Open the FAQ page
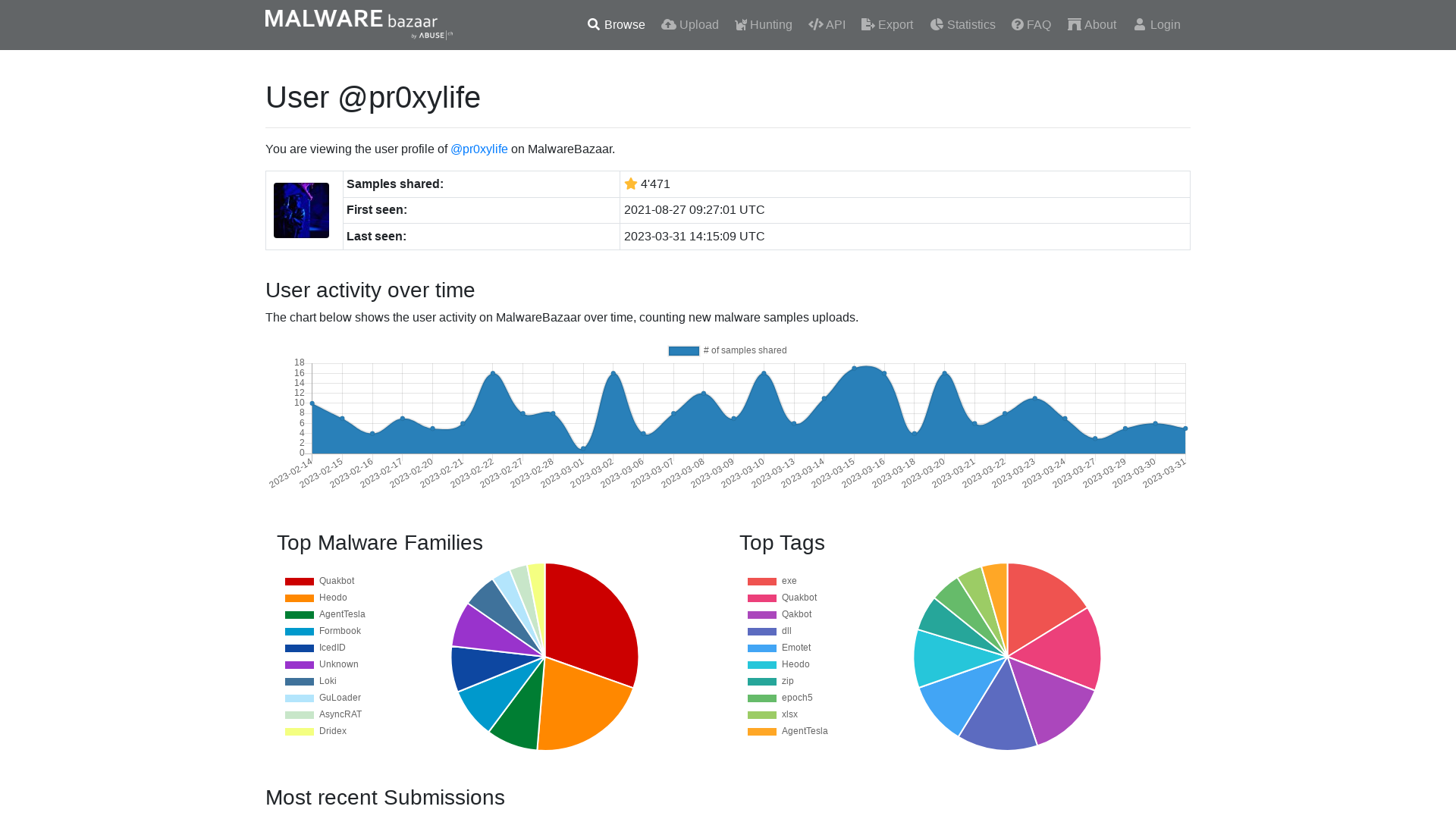The width and height of the screenshot is (1456, 819). [1031, 25]
